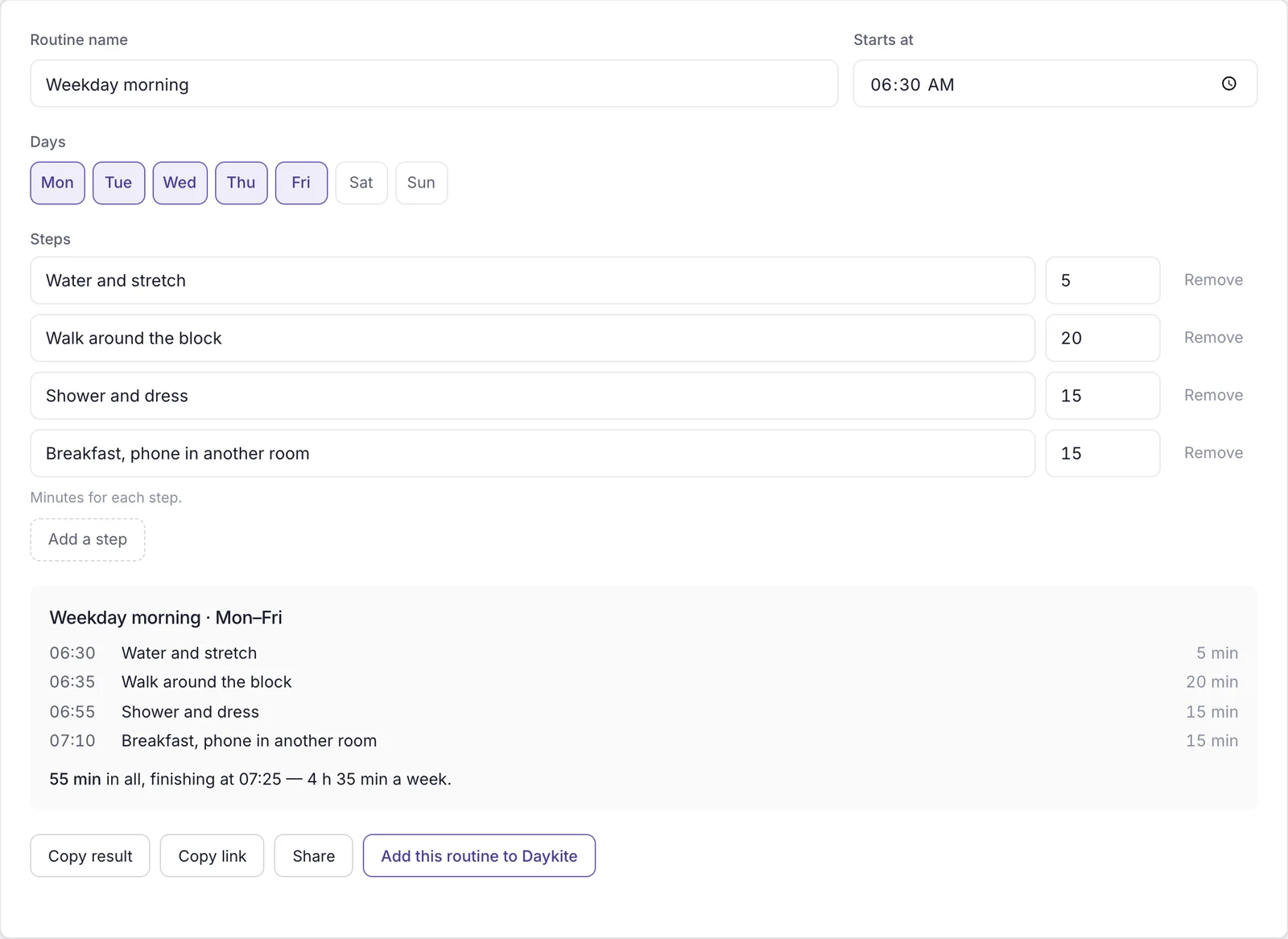
Task: Toggle the Wed day chip
Action: (x=180, y=183)
